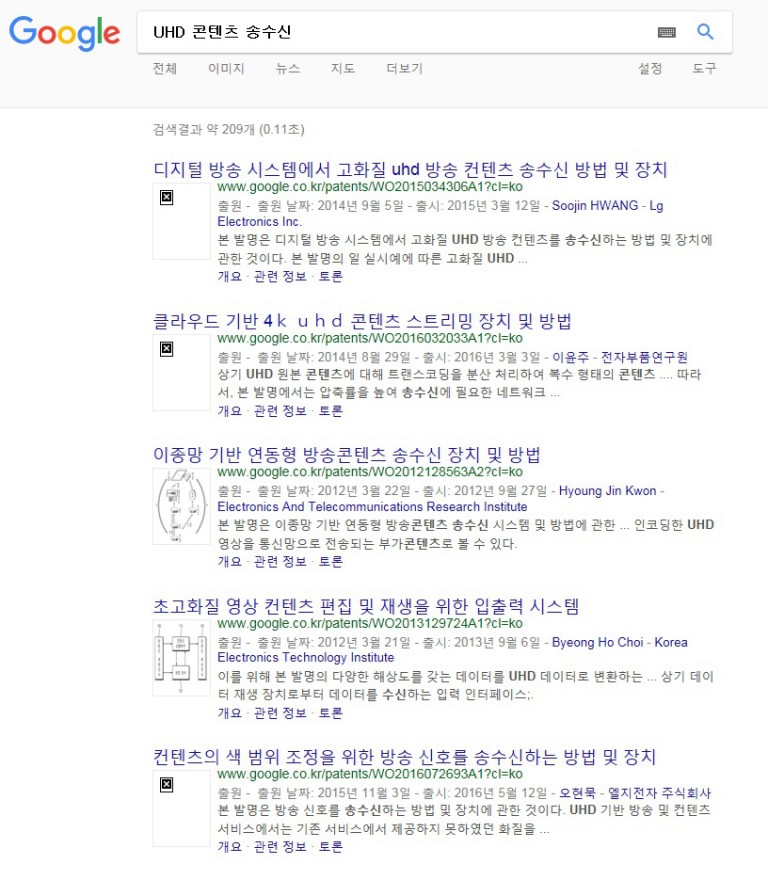Click the Google logo

pyautogui.click(x=65, y=33)
